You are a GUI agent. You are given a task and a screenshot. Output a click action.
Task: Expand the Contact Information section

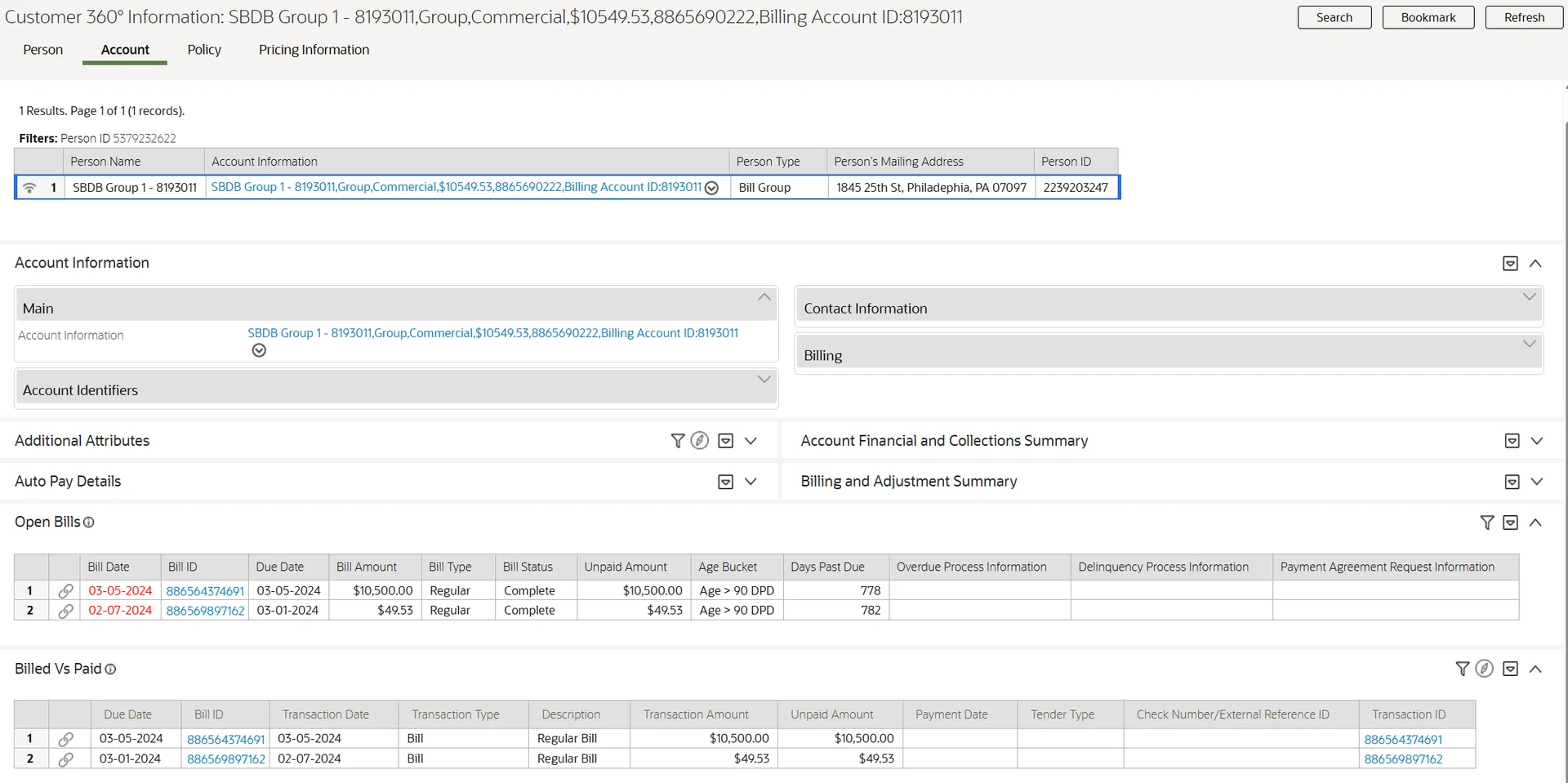pos(1529,297)
